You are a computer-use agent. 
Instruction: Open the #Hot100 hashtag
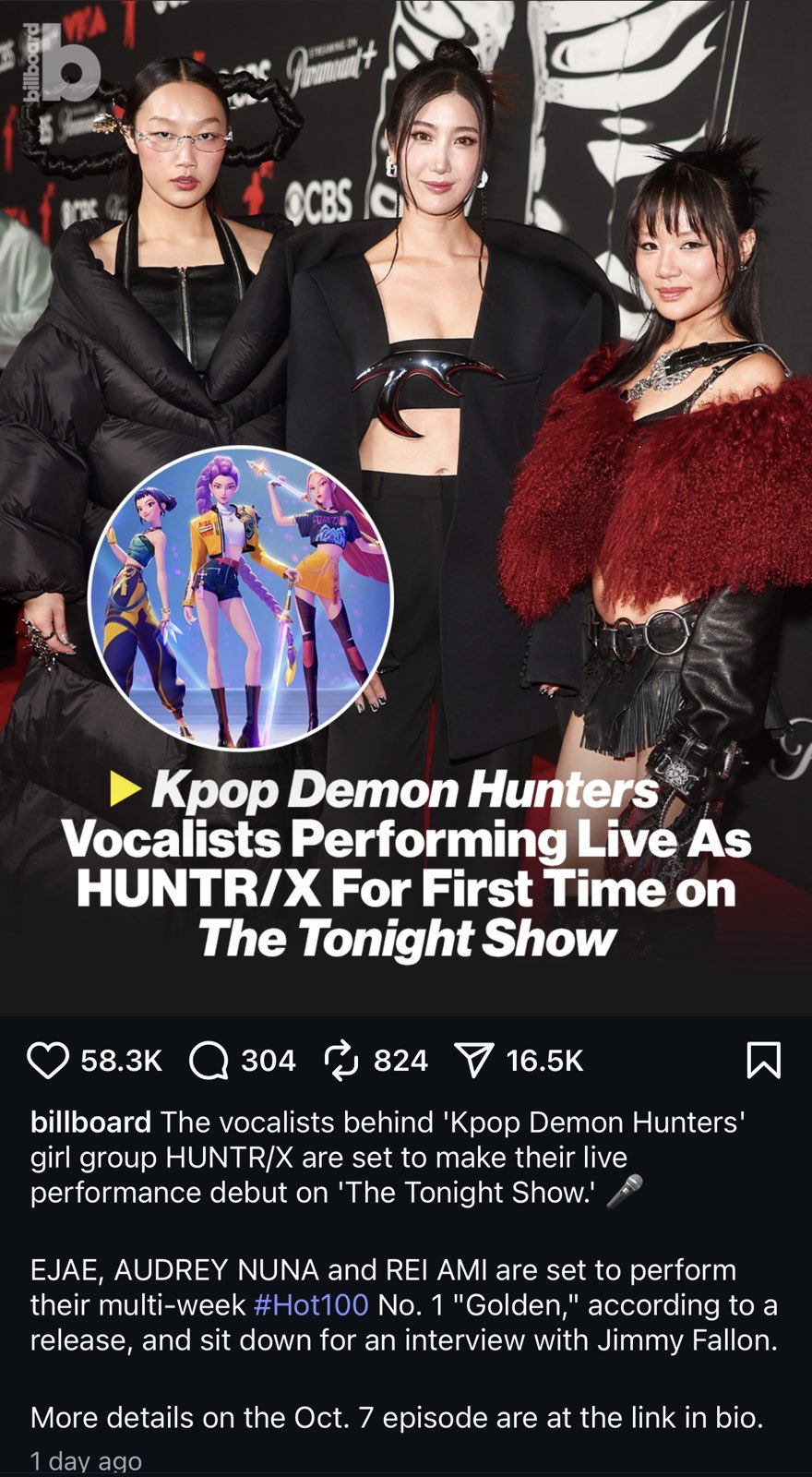click(310, 1304)
